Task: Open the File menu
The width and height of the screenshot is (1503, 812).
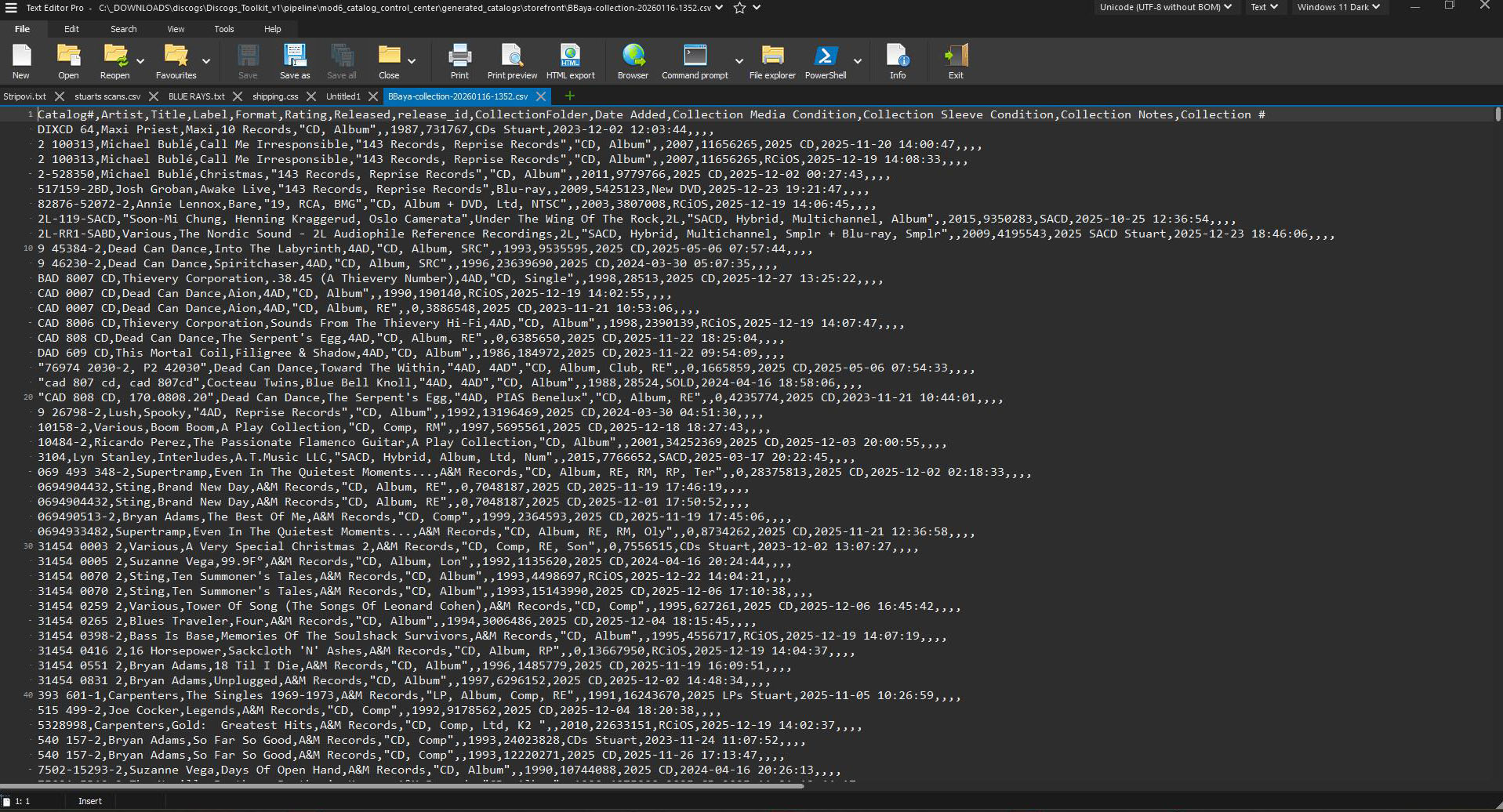Action: coord(22,29)
